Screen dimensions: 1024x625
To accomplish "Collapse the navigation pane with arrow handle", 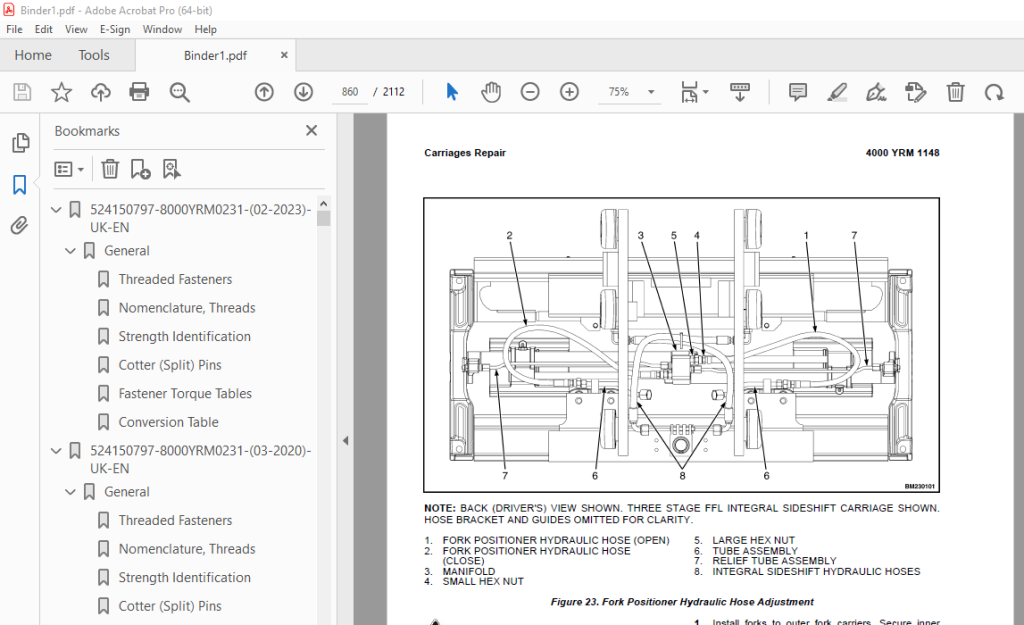I will pos(345,441).
